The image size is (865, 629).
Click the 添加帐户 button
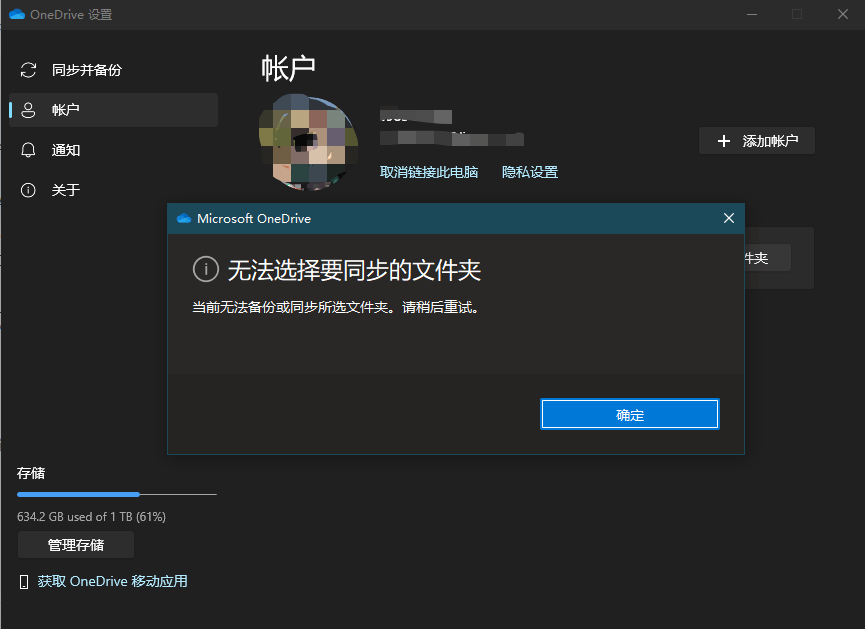(757, 141)
